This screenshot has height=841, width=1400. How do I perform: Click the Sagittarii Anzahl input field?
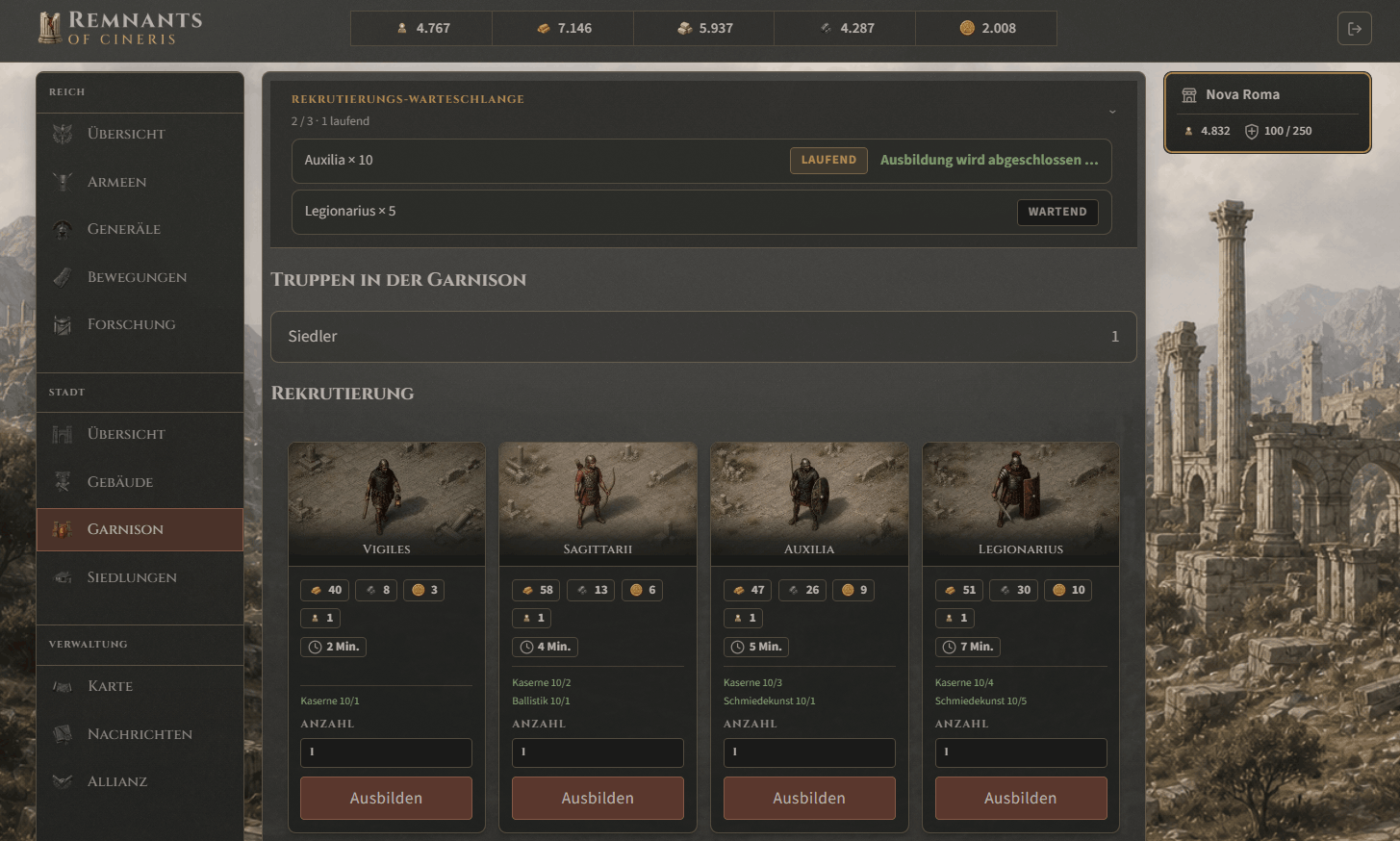coord(598,752)
